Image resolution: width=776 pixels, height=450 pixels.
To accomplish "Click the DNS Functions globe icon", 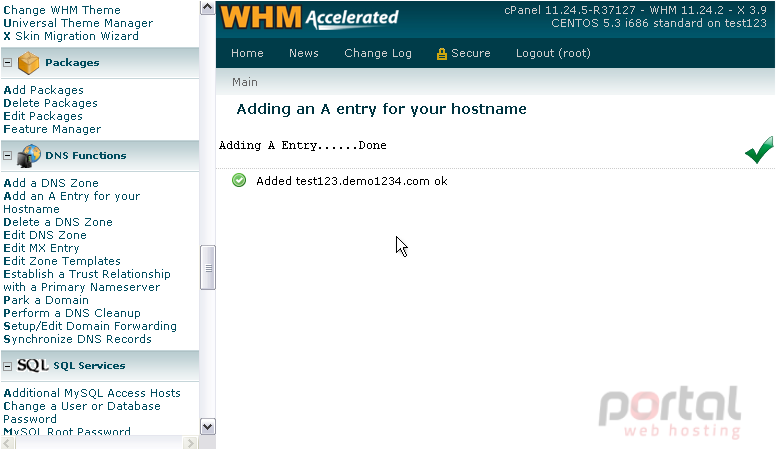I will click(x=29, y=156).
